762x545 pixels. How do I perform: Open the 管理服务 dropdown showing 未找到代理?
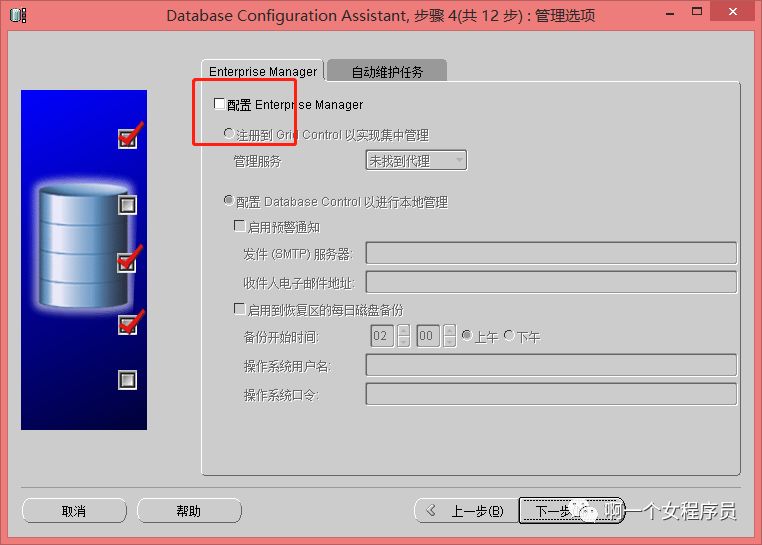(x=416, y=160)
